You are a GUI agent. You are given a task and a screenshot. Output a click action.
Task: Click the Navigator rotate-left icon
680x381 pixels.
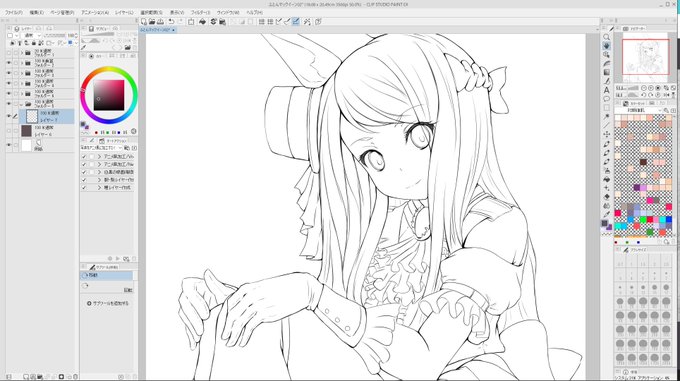click(644, 95)
